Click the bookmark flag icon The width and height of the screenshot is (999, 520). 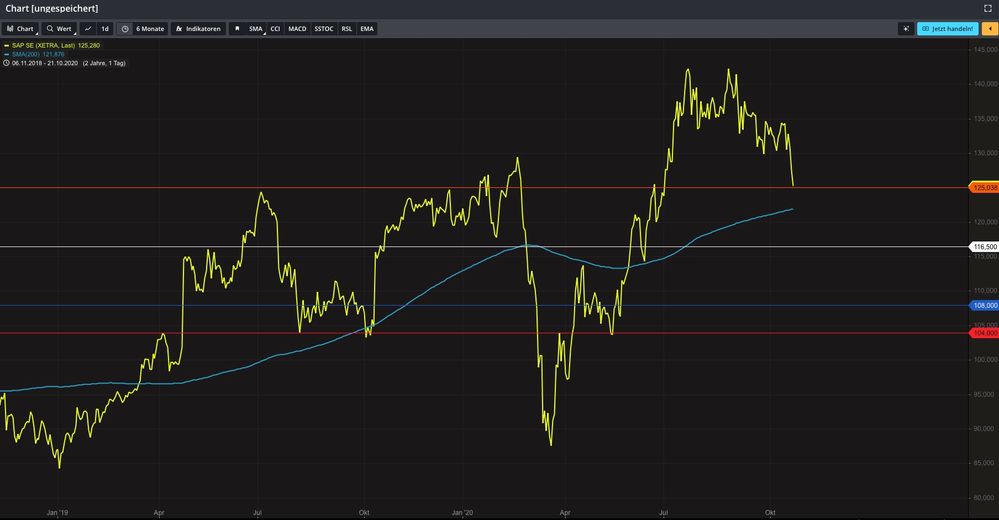point(237,29)
